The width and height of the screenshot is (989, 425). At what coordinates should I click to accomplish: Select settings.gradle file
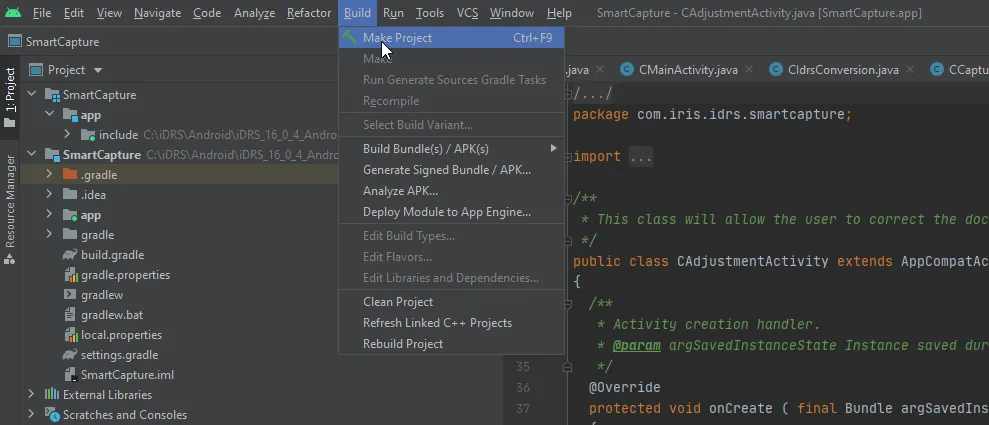pyautogui.click(x=119, y=355)
